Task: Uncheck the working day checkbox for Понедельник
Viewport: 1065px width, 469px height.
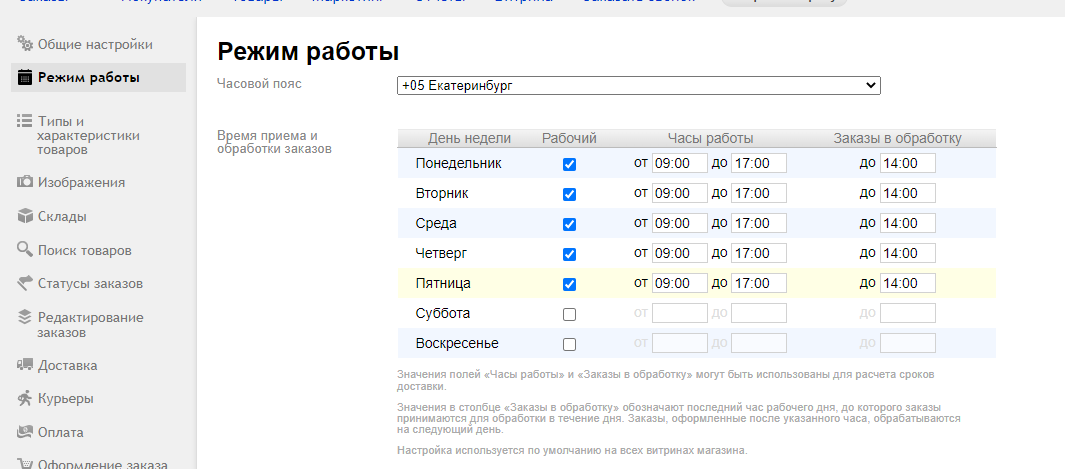Action: [x=569, y=164]
